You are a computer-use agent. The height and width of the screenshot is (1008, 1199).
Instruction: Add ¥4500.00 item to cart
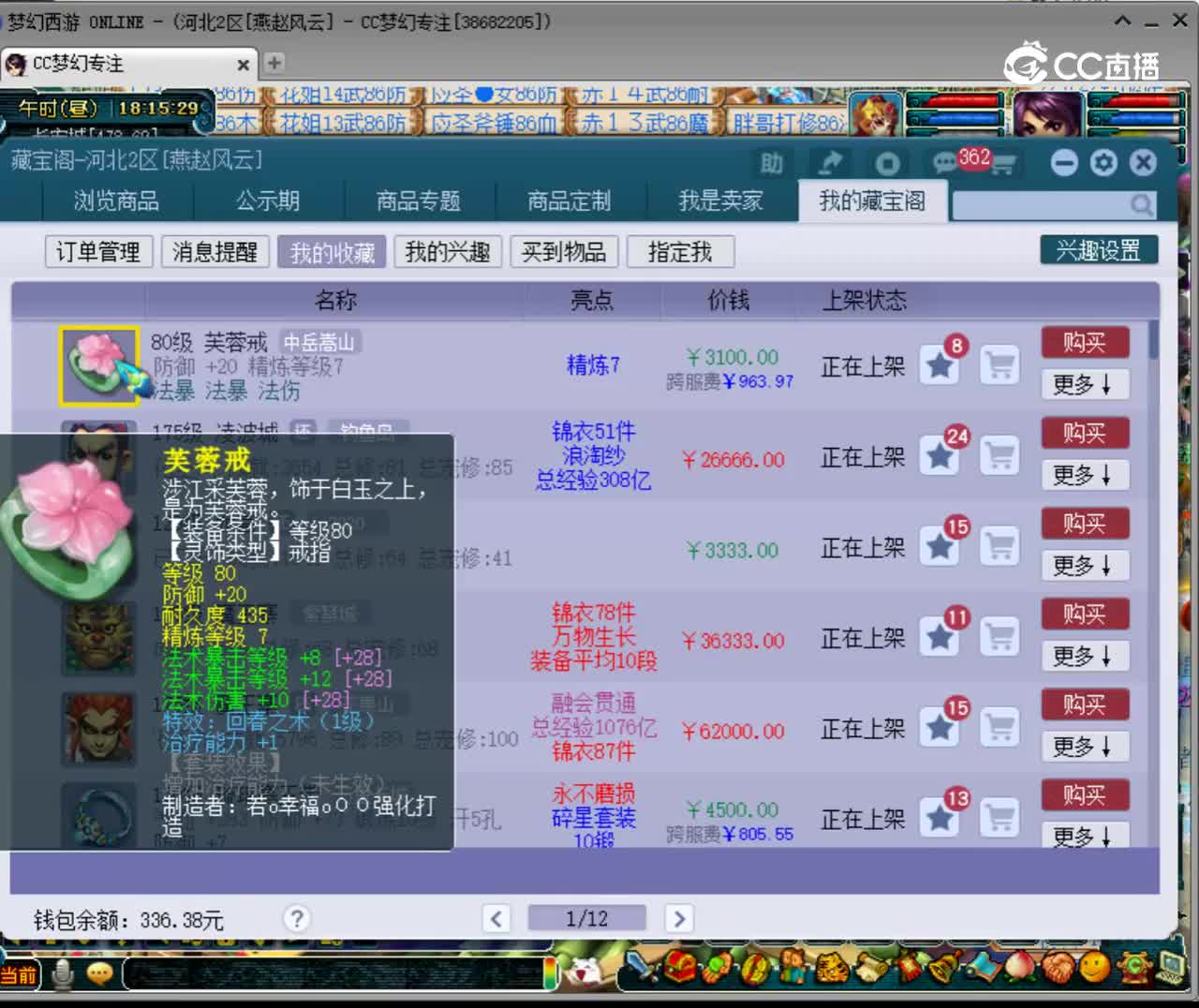tap(999, 818)
